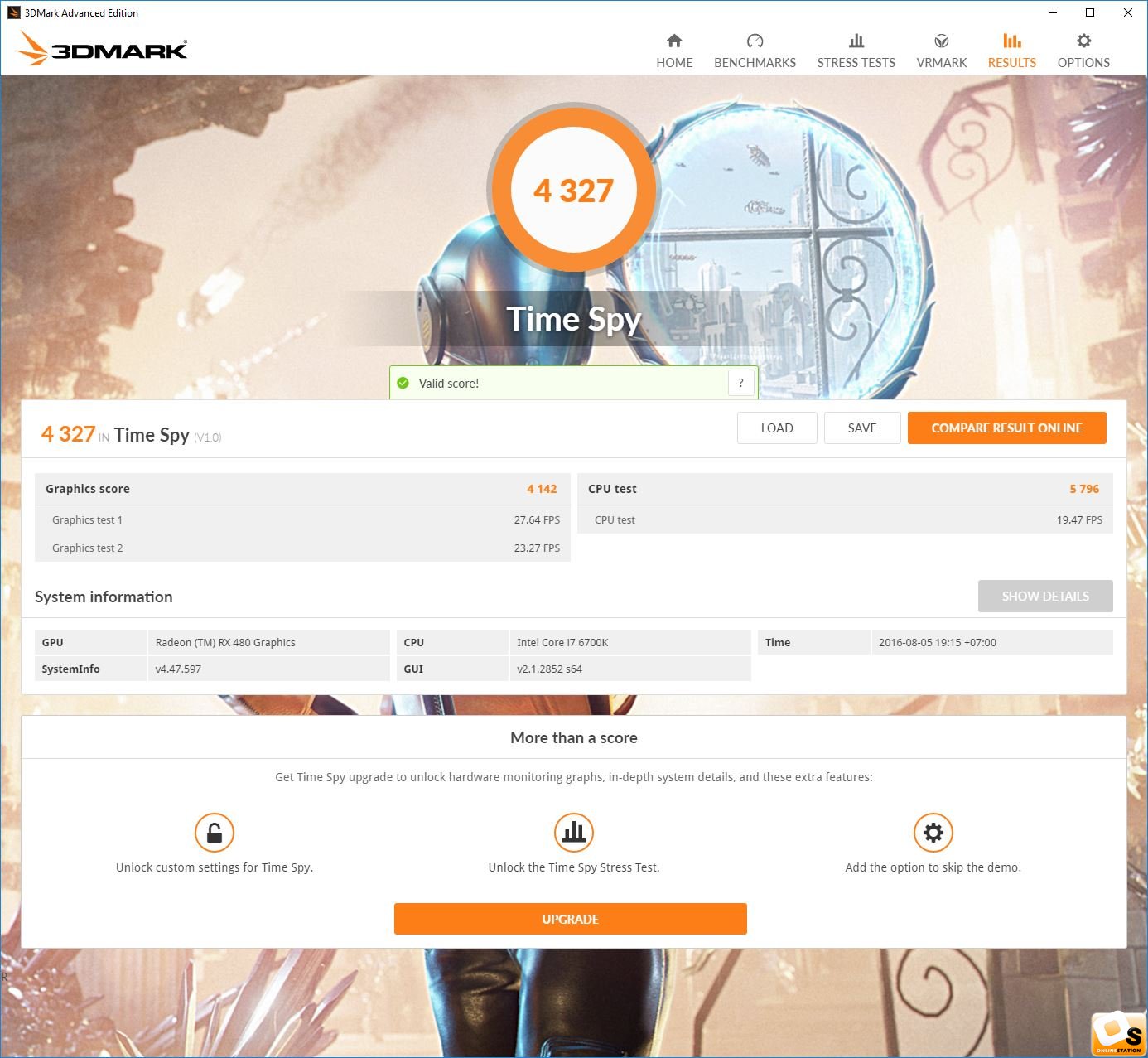Image resolution: width=1148 pixels, height=1058 pixels.
Task: Select the Graphics test 2 row
Action: [x=302, y=548]
